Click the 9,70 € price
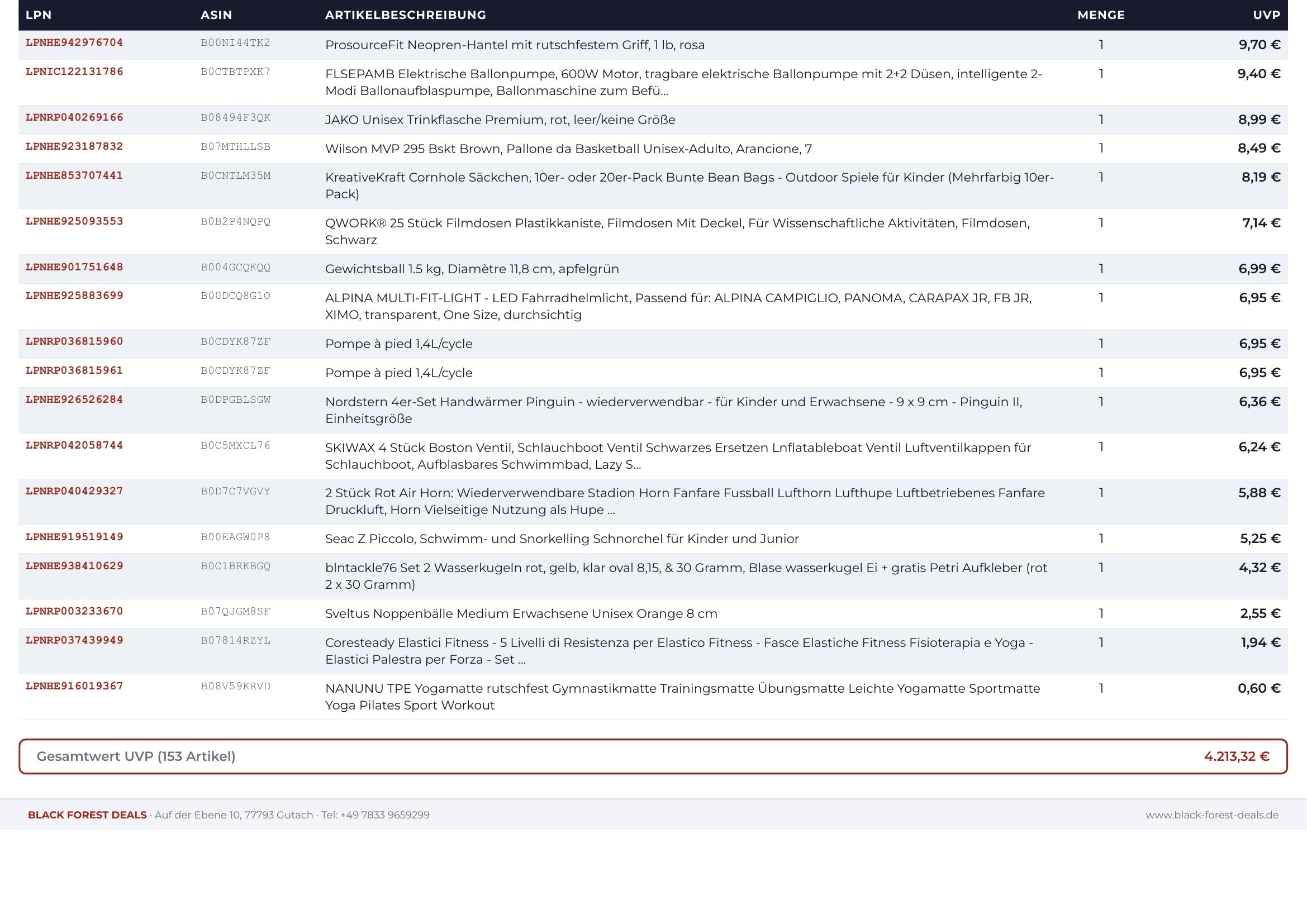1307x924 pixels. coord(1259,45)
